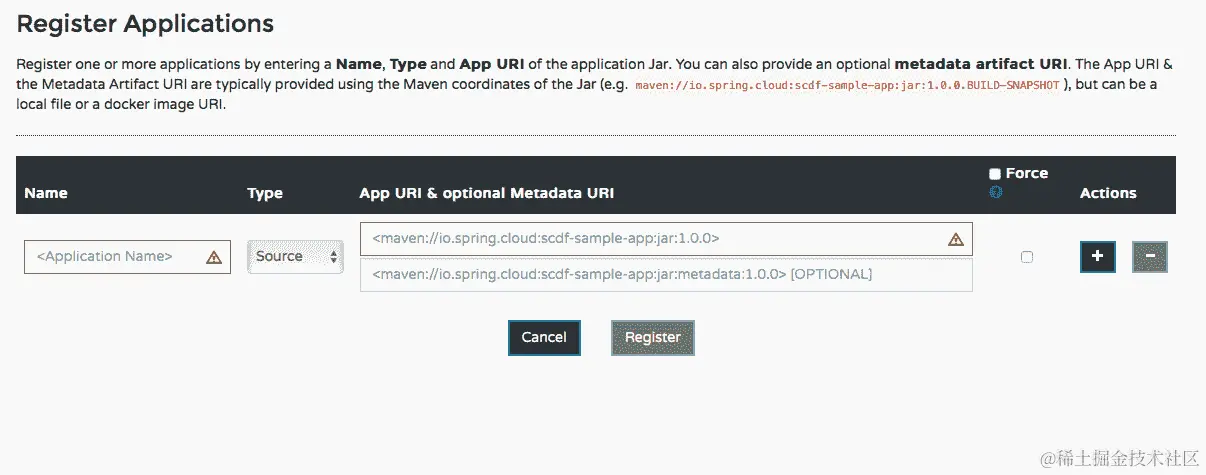Open the Force help question mark icon

tap(995, 192)
